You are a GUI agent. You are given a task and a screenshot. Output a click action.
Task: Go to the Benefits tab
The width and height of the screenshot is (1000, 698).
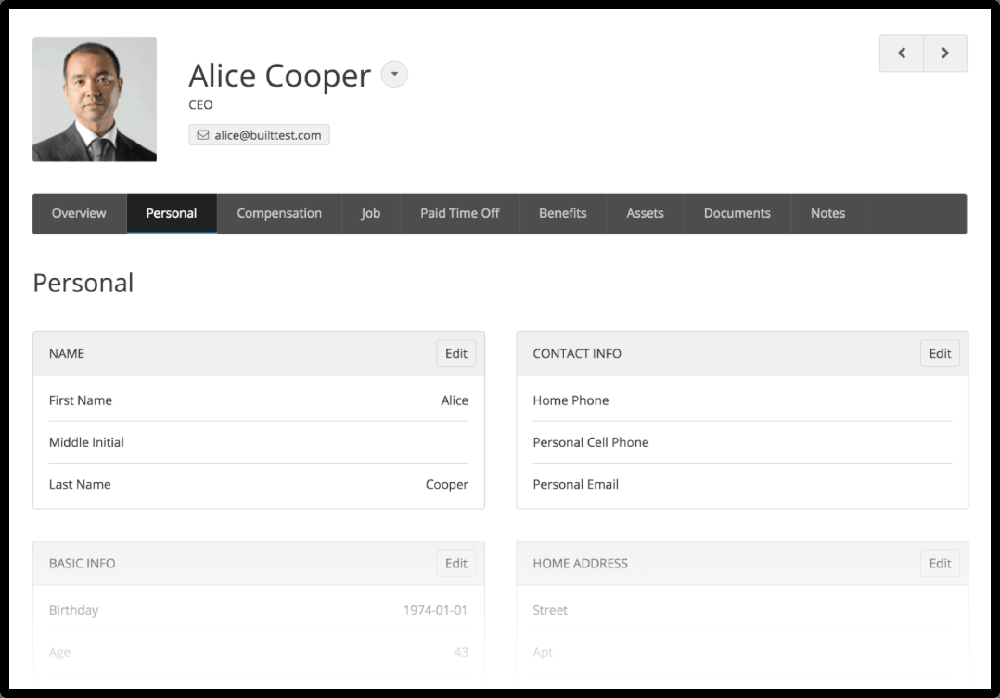[562, 213]
